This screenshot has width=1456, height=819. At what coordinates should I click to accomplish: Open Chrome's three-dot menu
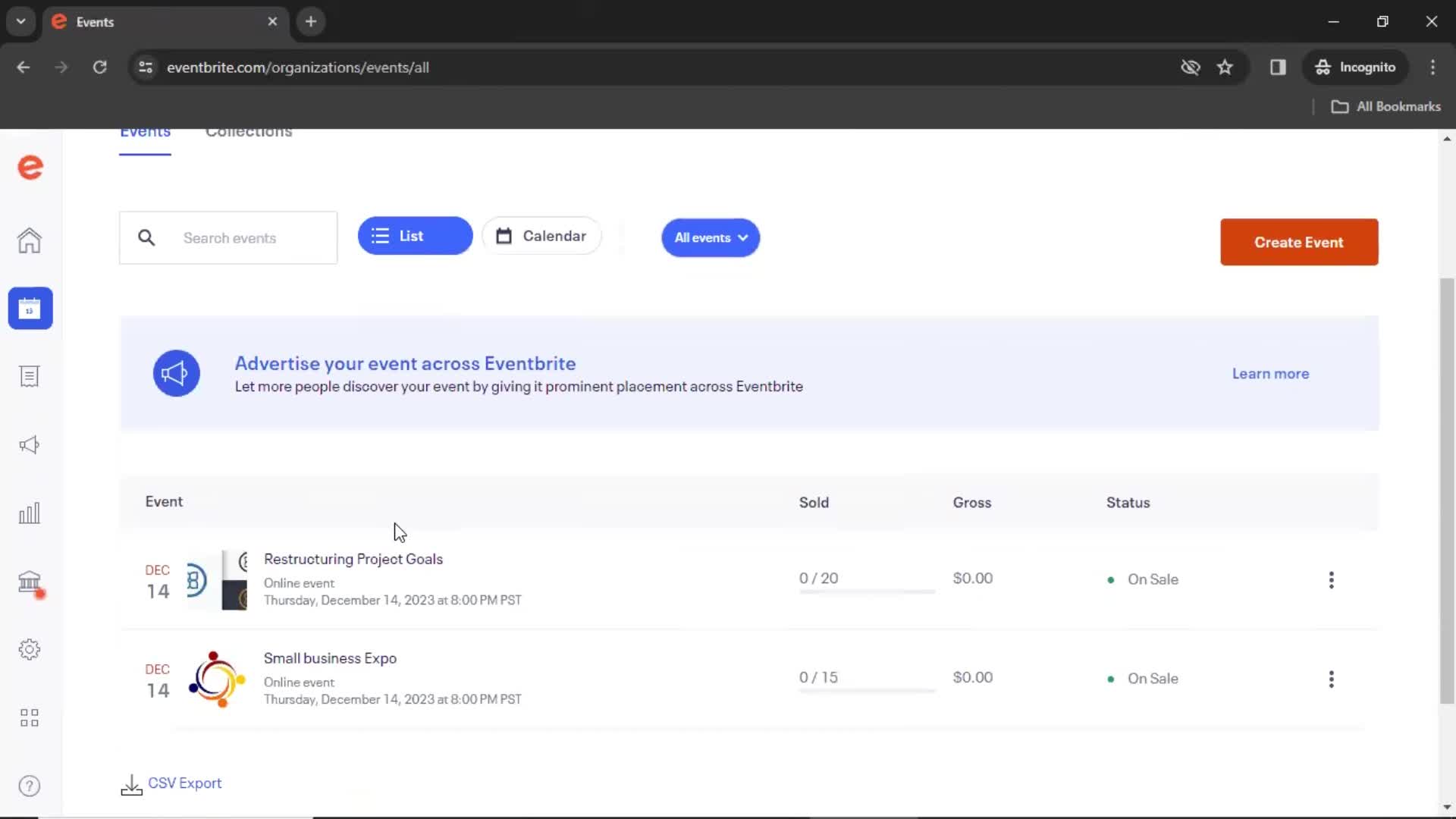click(x=1432, y=67)
